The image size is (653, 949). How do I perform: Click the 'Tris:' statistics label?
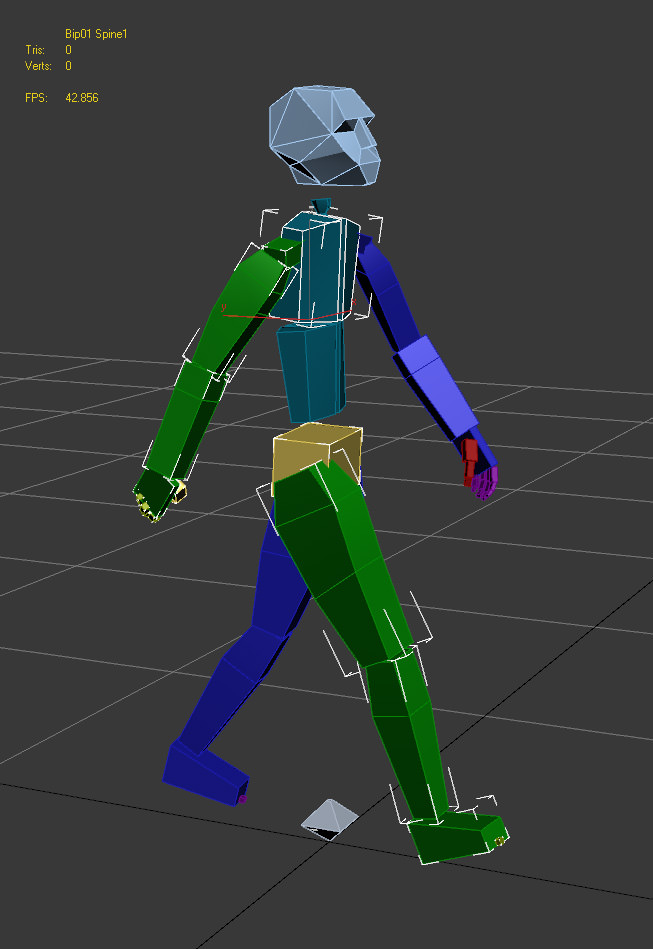click(35, 50)
